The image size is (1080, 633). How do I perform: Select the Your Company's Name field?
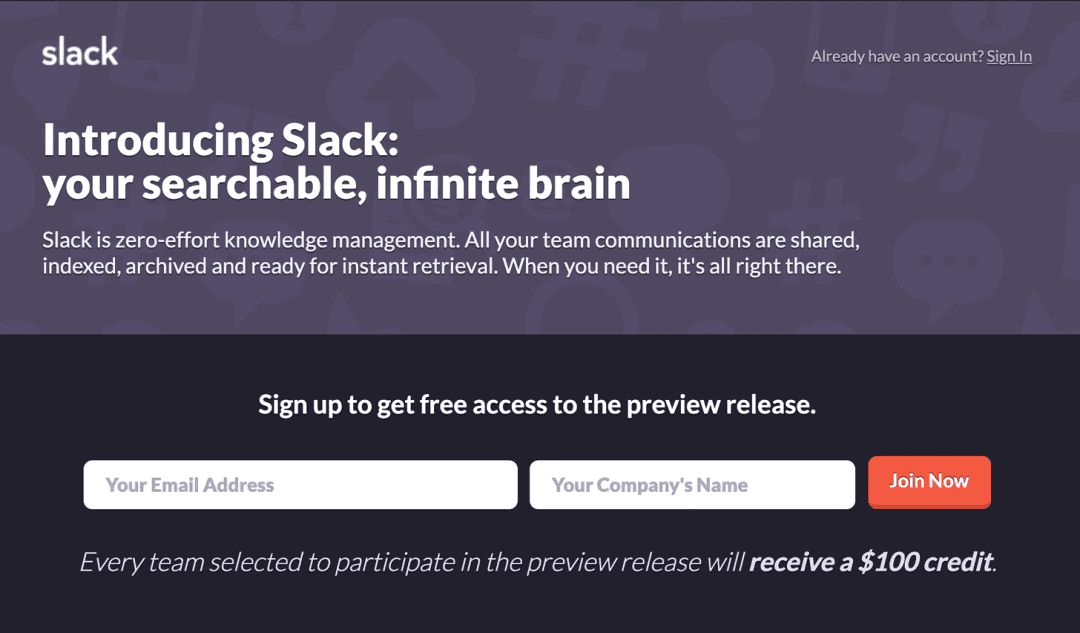pyautogui.click(x=692, y=485)
